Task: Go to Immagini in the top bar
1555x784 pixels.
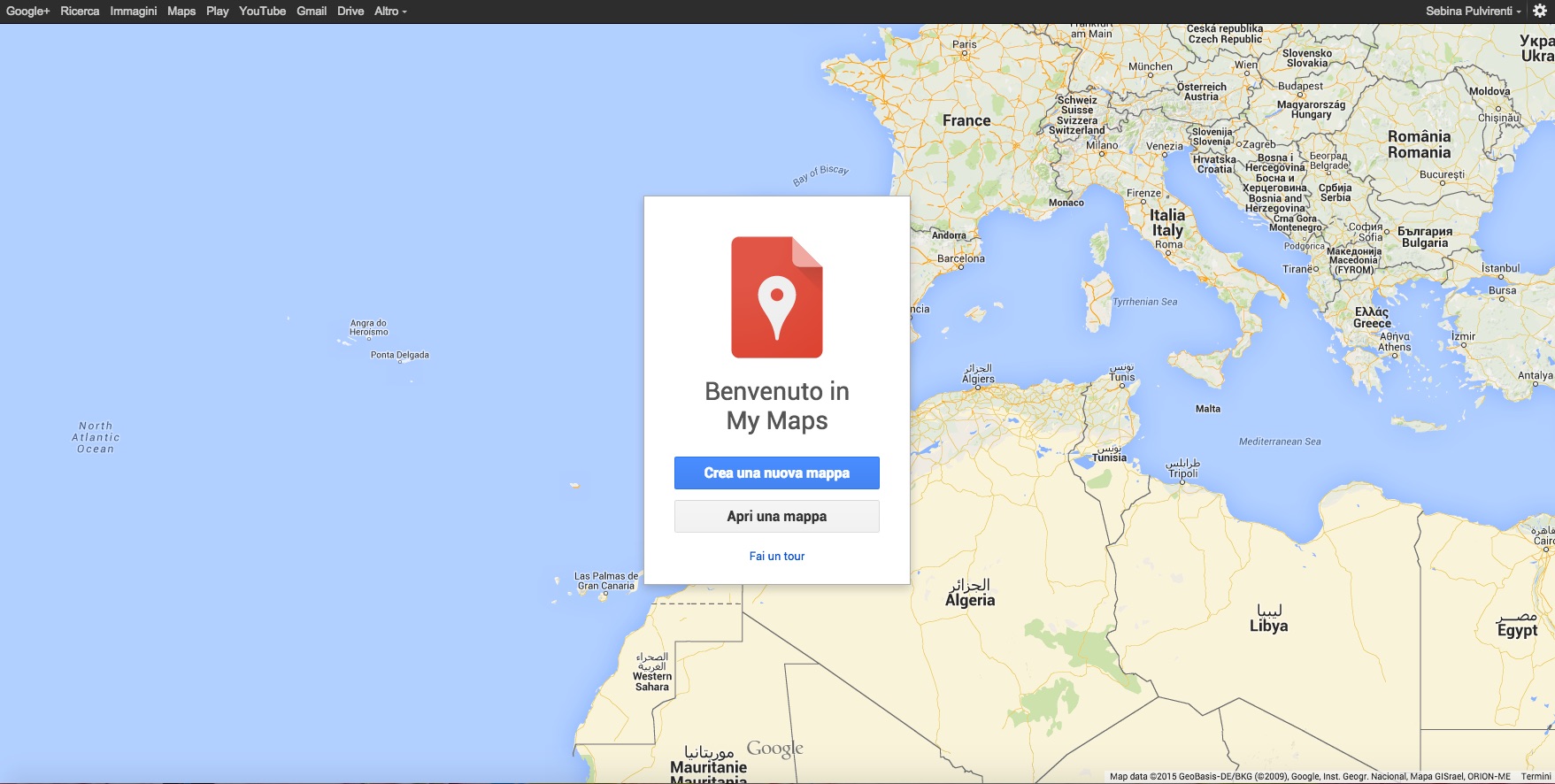Action: 134,11
